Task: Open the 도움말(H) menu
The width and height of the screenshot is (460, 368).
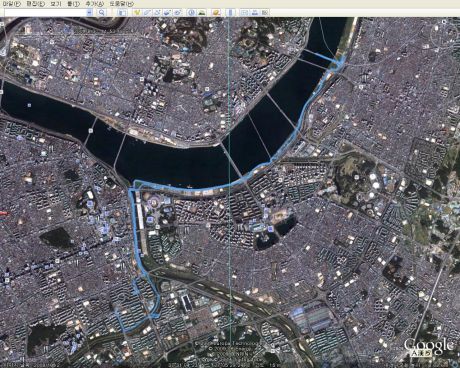Action: click(x=122, y=4)
